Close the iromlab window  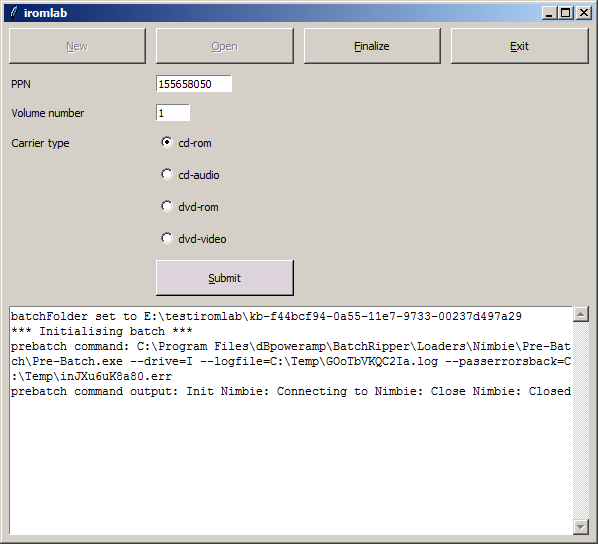click(x=584, y=13)
